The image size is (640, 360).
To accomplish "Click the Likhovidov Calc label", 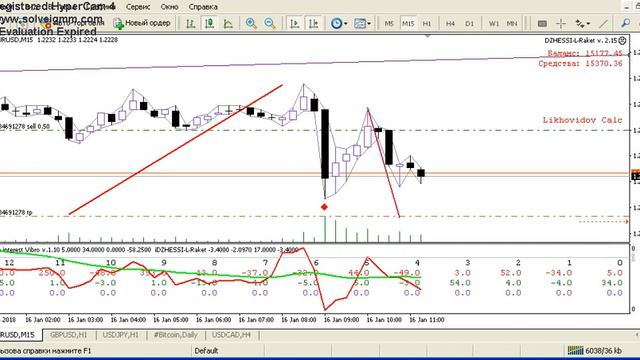I will coord(582,120).
